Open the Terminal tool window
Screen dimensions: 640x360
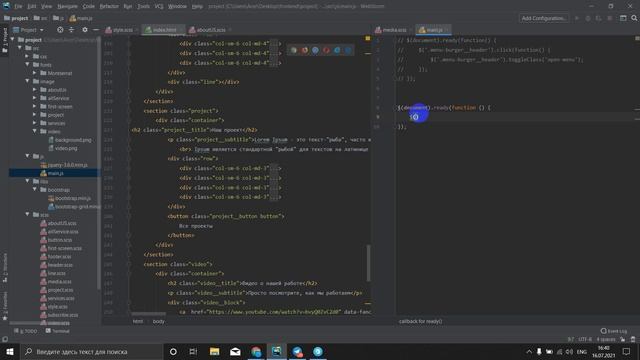point(57,331)
